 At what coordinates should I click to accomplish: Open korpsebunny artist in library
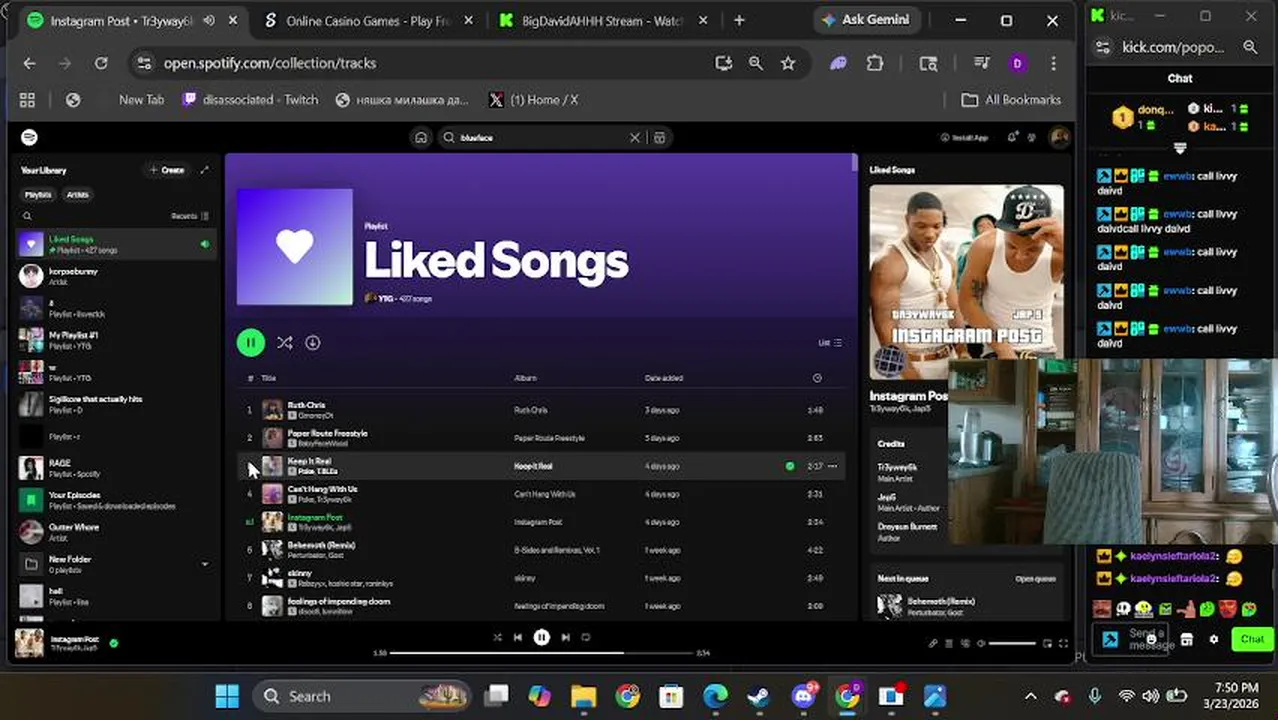point(116,276)
